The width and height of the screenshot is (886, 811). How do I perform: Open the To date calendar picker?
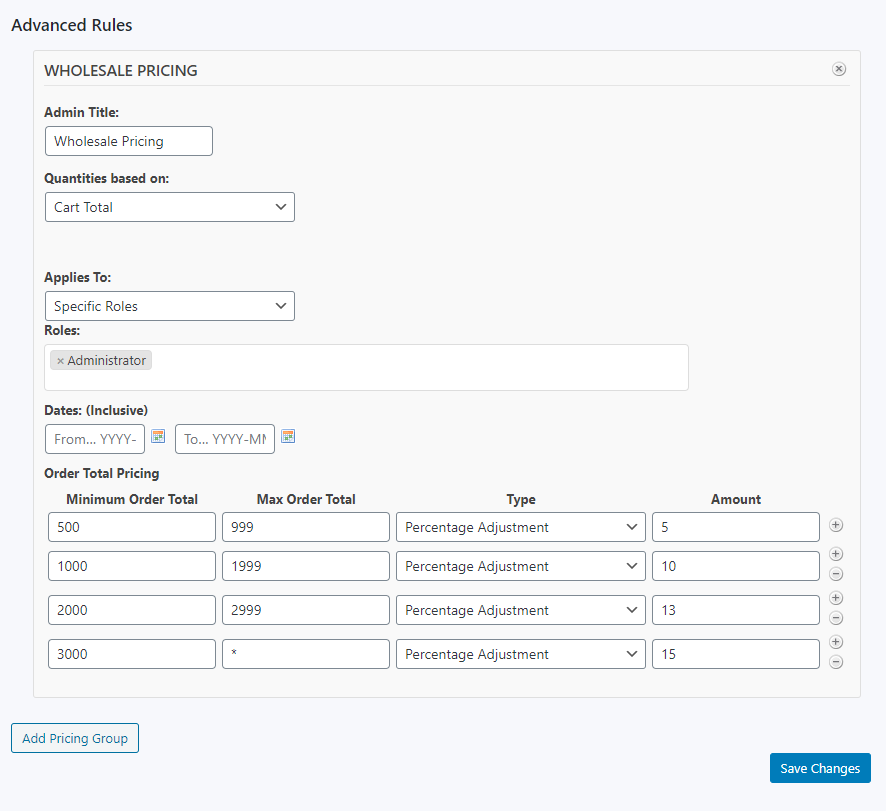[288, 437]
